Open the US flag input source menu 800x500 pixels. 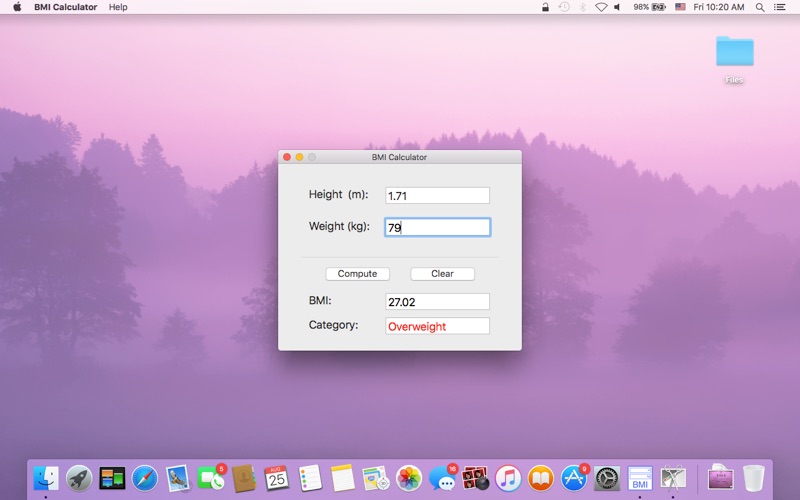click(680, 7)
